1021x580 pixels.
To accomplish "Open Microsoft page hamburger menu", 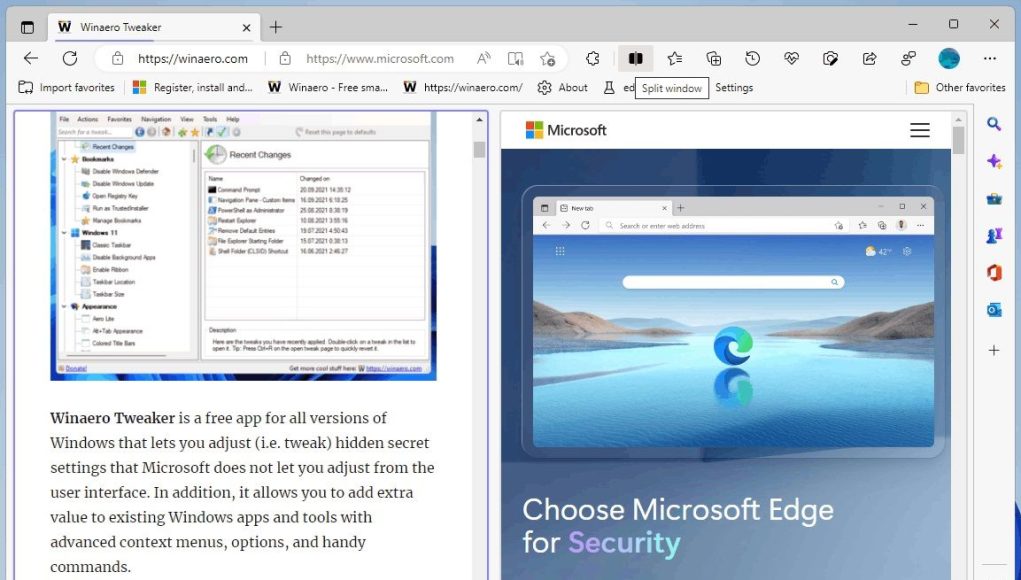I will point(919,130).
